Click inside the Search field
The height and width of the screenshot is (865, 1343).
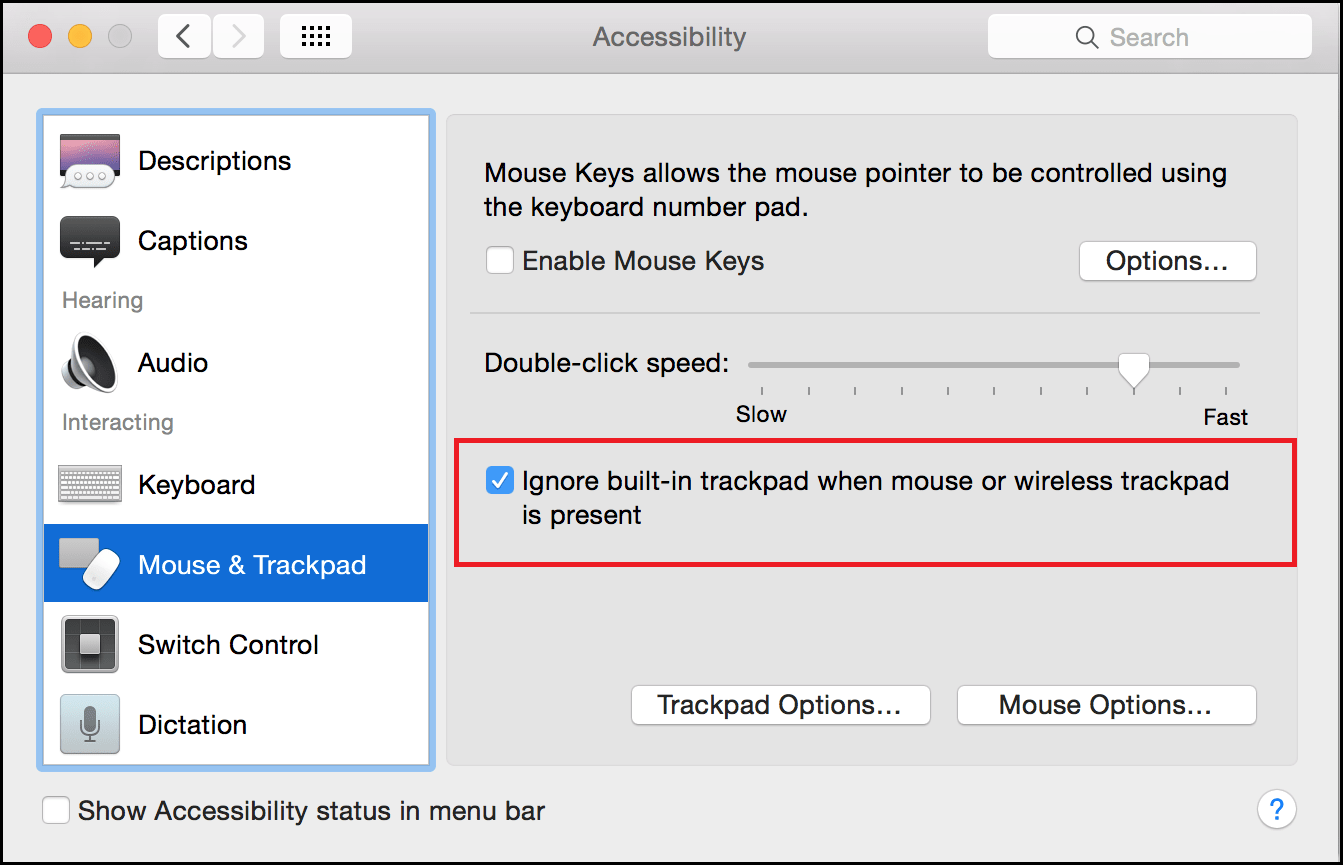(1148, 35)
